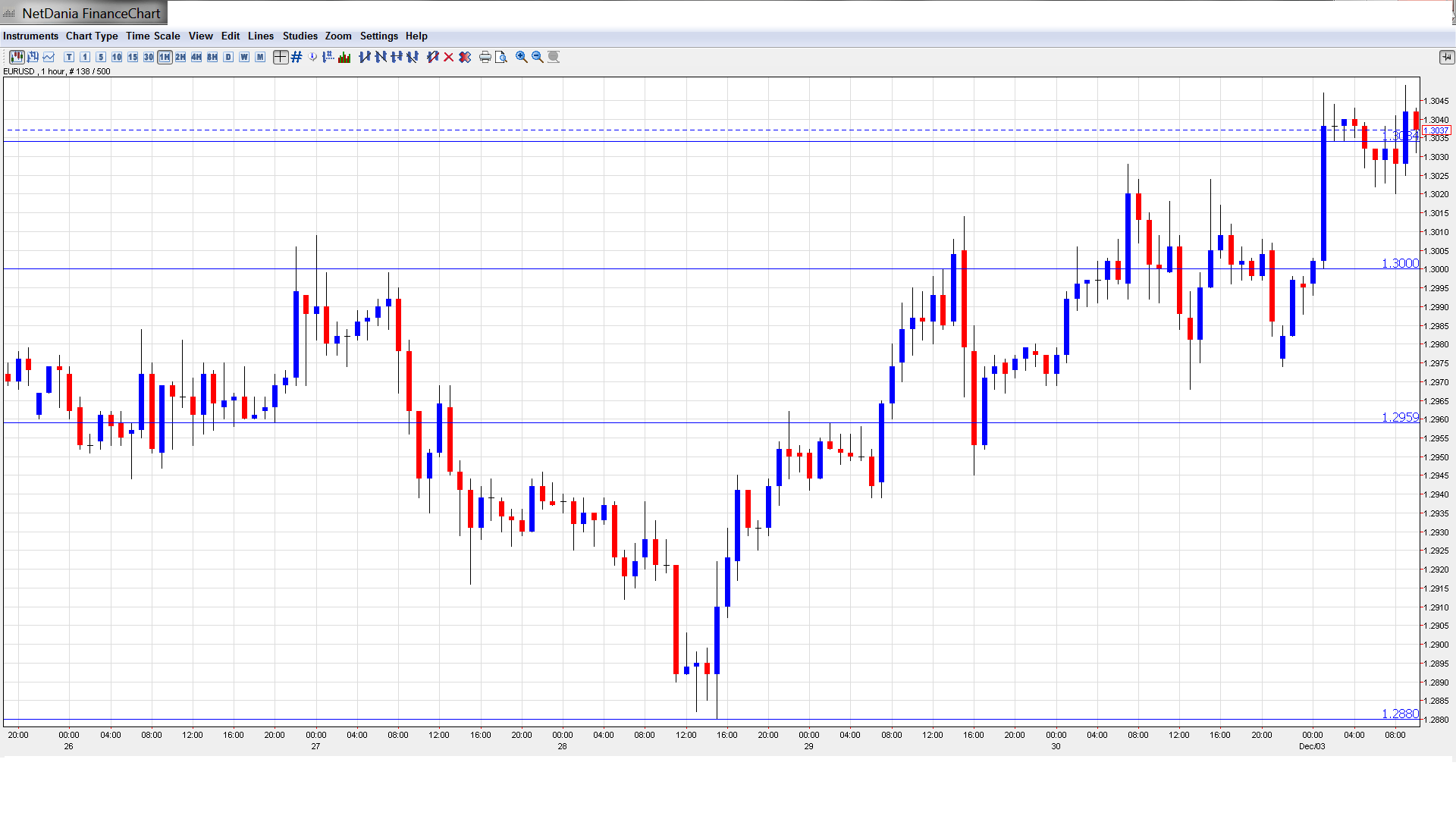Screen dimensions: 1456x819
Task: Open the Instruments menu
Action: 30,36
